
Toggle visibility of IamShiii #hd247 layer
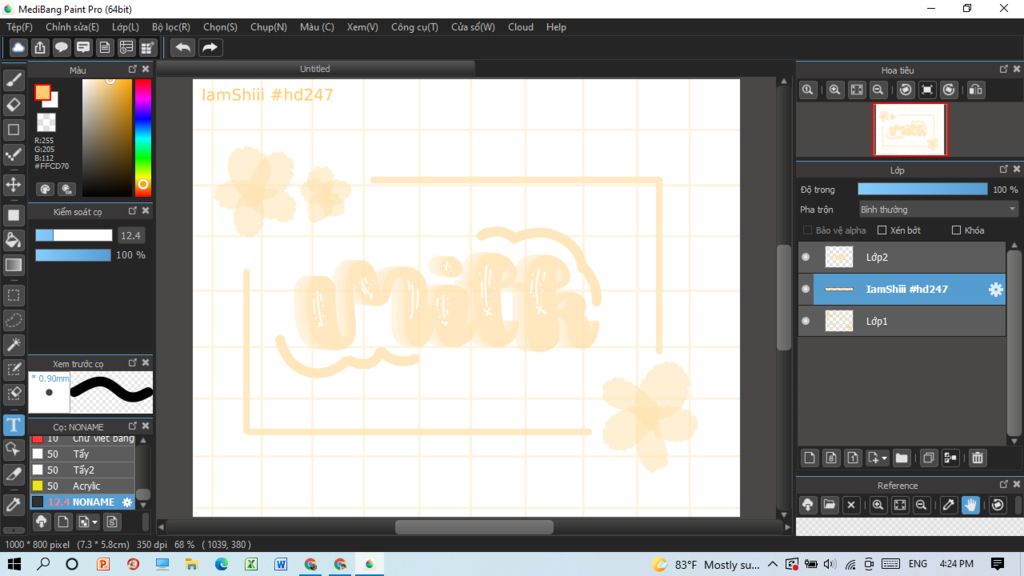point(806,289)
